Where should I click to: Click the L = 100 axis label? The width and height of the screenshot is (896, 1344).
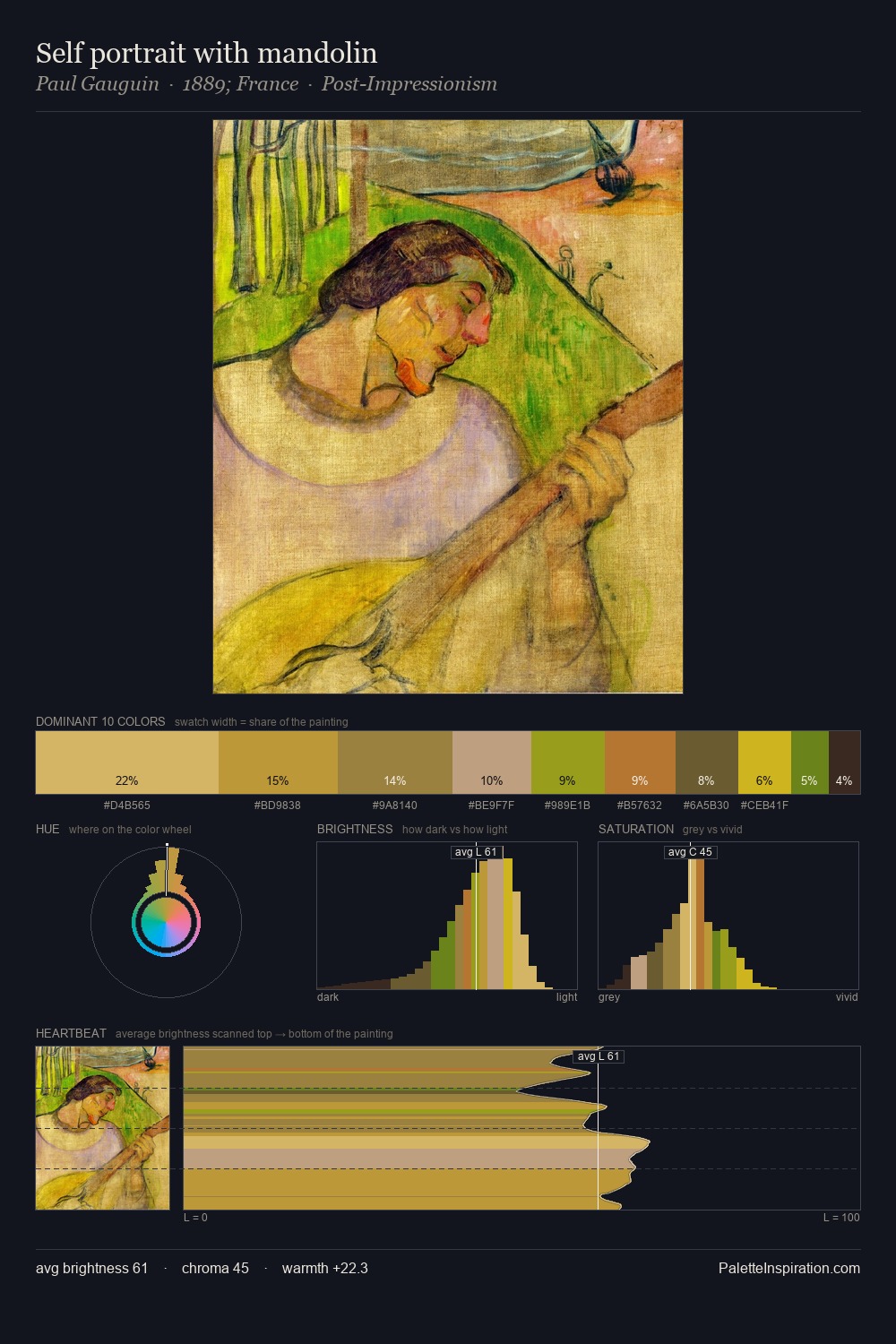[x=841, y=1218]
